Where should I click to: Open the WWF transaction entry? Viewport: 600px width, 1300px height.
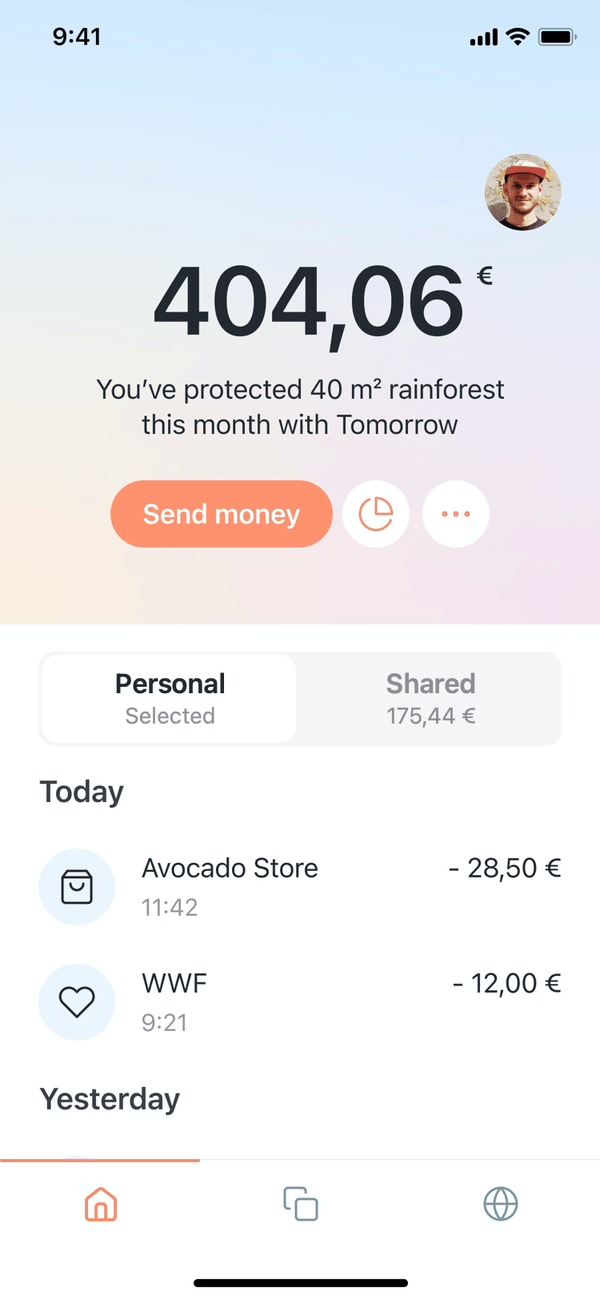coord(300,1002)
